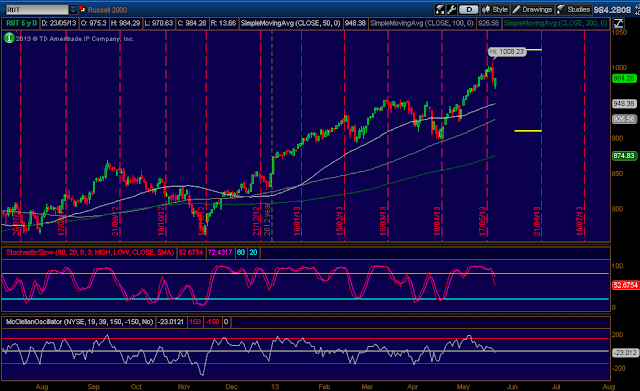The width and height of the screenshot is (640, 391).
Task: Click the McClellan -150 level cell
Action: click(x=212, y=322)
